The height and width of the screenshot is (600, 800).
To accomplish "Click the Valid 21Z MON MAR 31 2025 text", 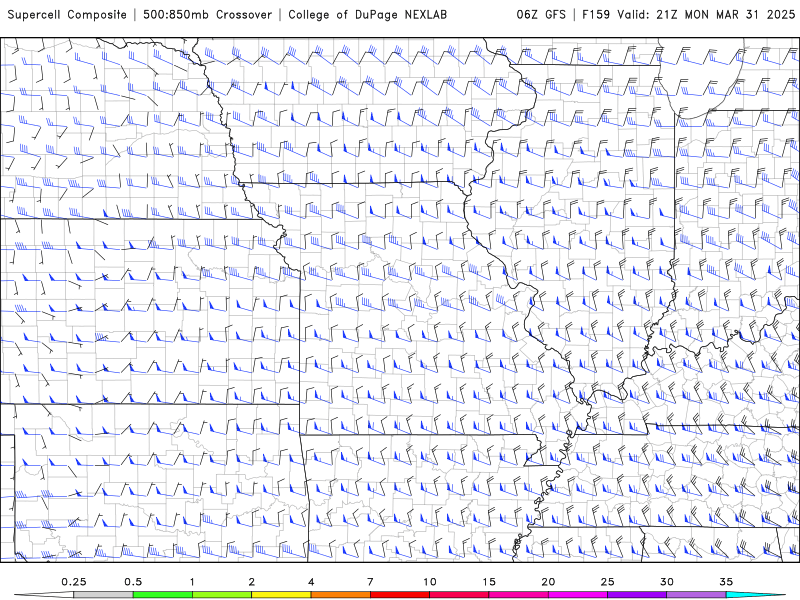I will (x=706, y=15).
